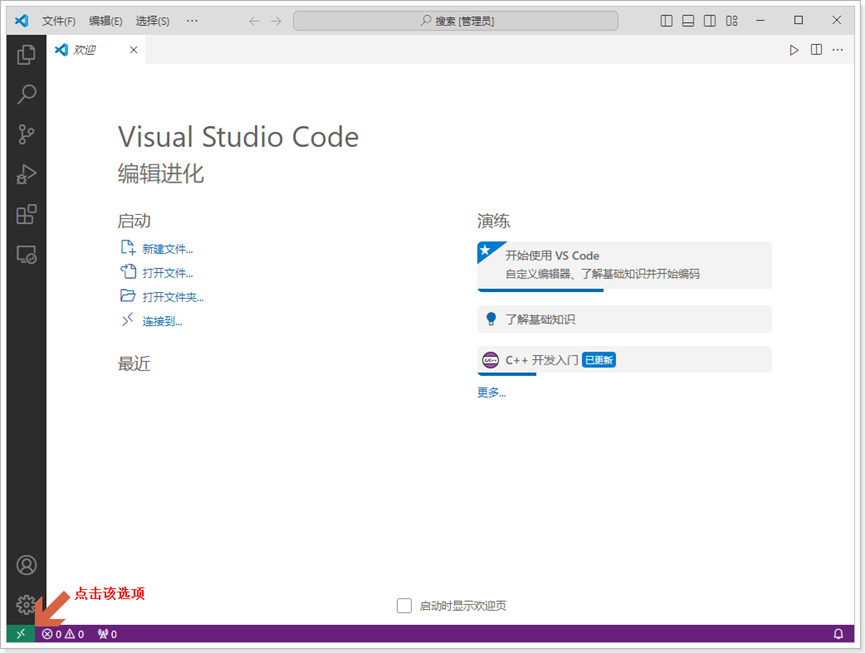Open editor more actions ellipsis
The width and height of the screenshot is (865, 653).
click(x=837, y=50)
